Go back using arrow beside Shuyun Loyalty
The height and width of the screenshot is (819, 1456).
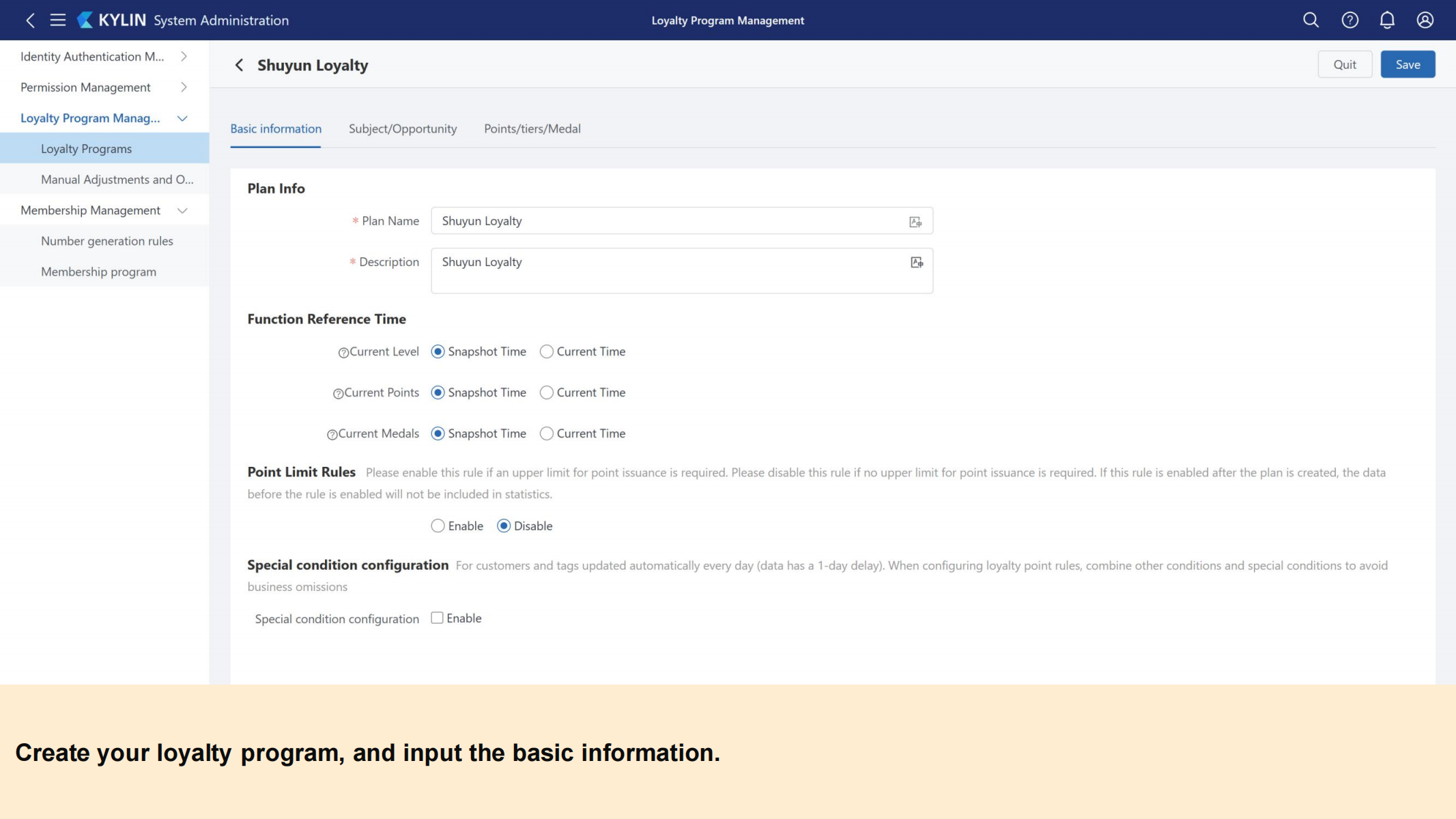[239, 65]
